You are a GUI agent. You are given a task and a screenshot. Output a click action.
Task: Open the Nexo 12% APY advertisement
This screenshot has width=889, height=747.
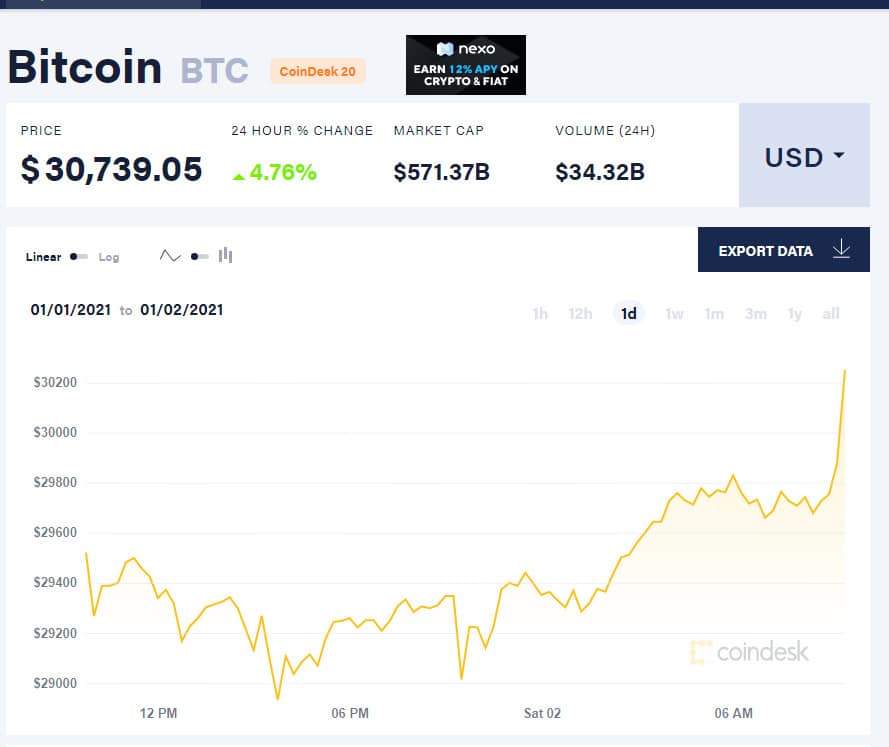(465, 65)
